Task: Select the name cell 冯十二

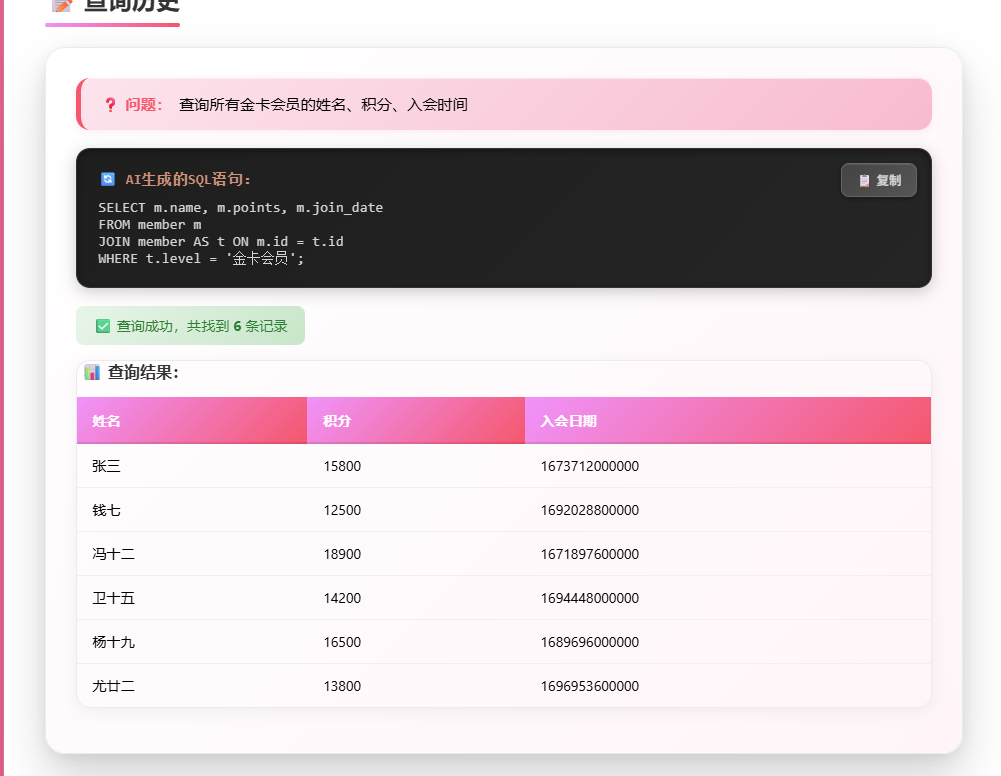Action: point(113,554)
